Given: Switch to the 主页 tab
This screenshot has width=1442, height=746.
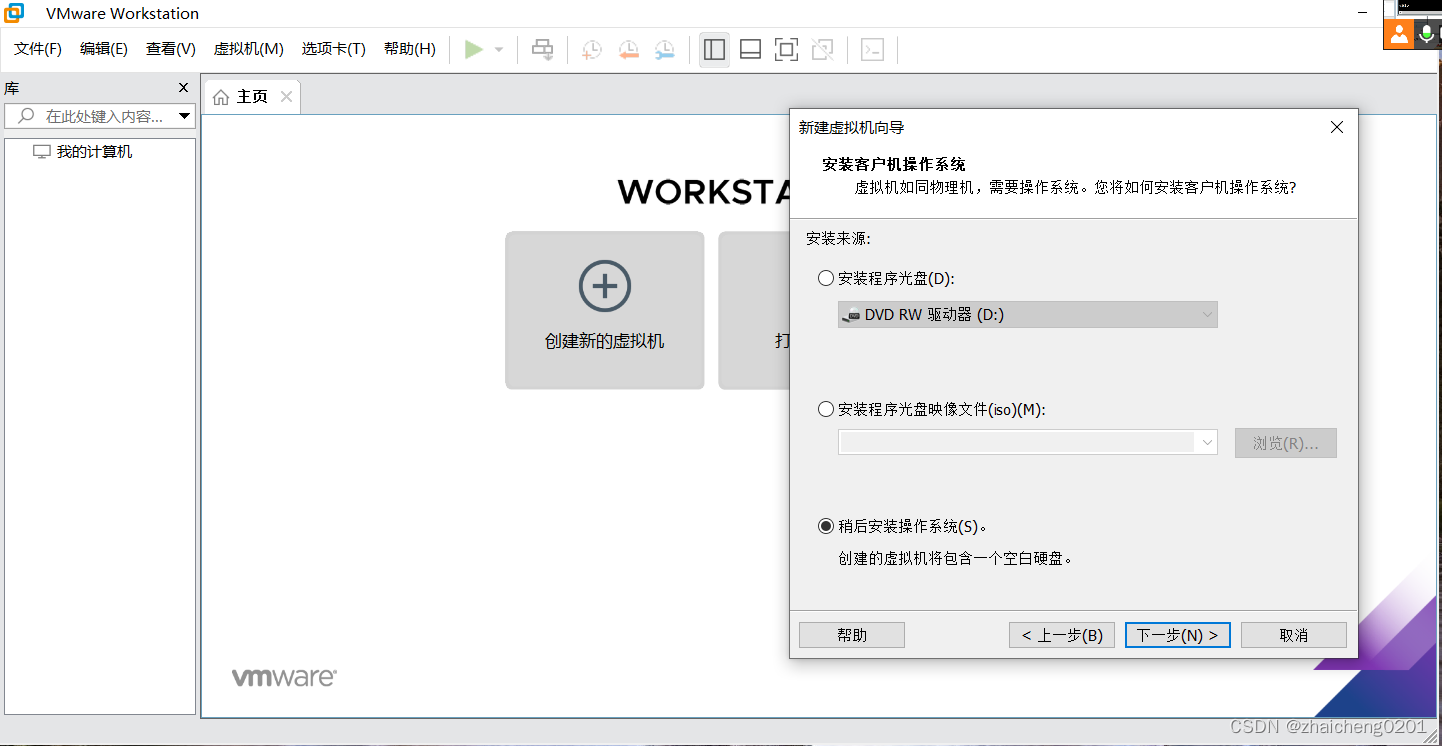Looking at the screenshot, I should [x=252, y=97].
